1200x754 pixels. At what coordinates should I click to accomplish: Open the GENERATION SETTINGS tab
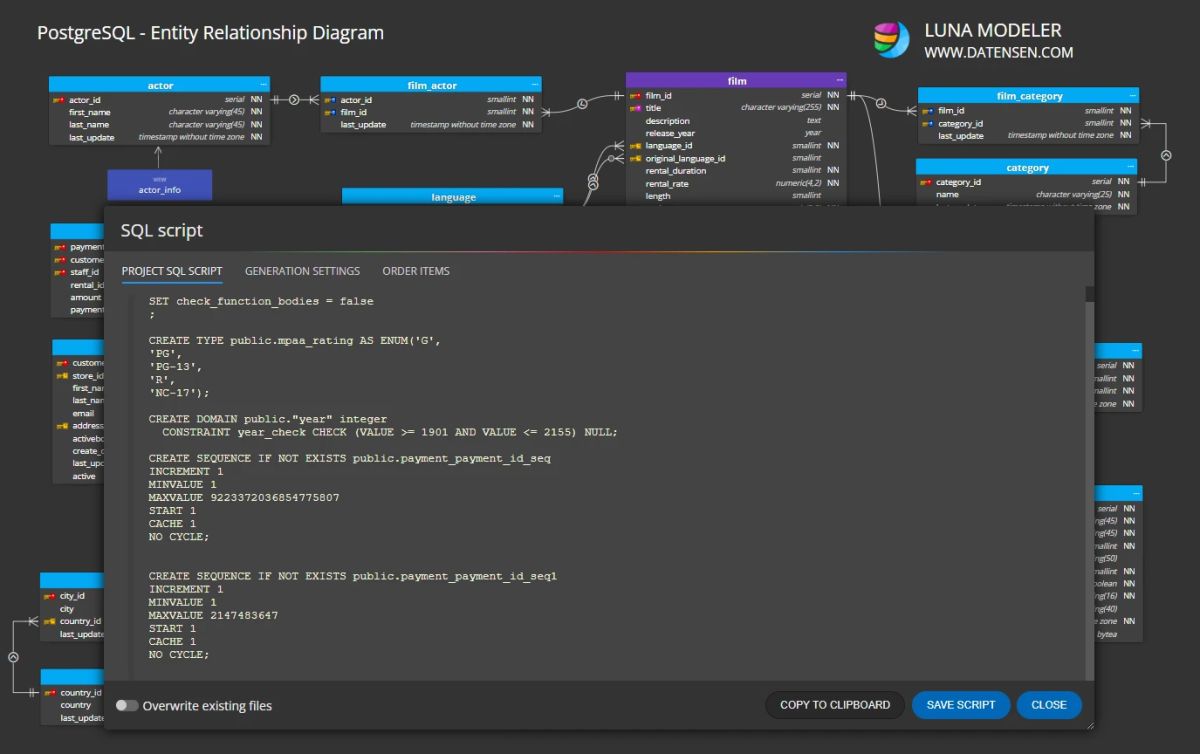302,271
